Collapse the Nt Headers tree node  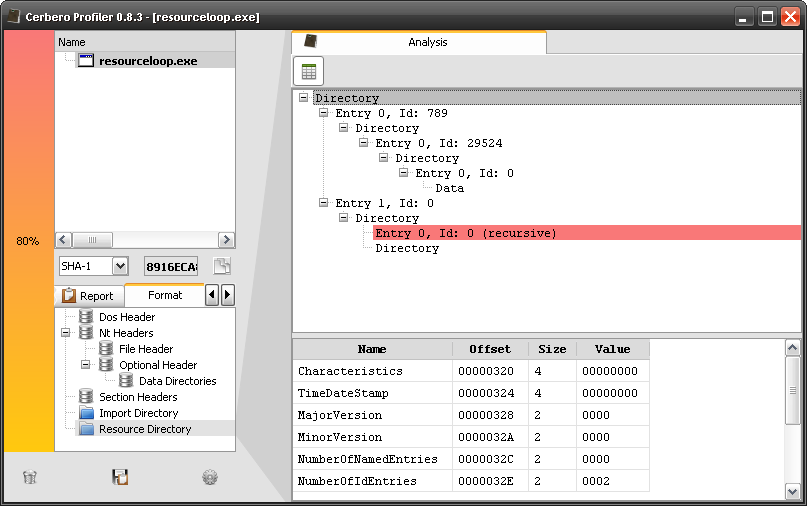click(65, 333)
